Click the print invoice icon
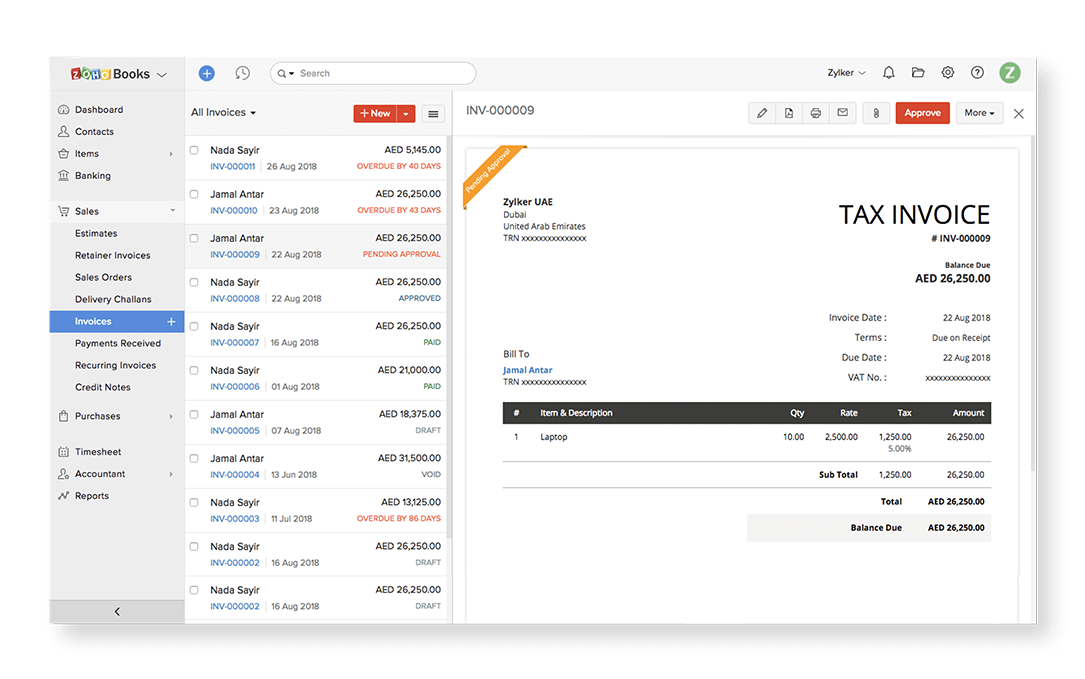Screen dimensions: 1085x679 [816, 113]
